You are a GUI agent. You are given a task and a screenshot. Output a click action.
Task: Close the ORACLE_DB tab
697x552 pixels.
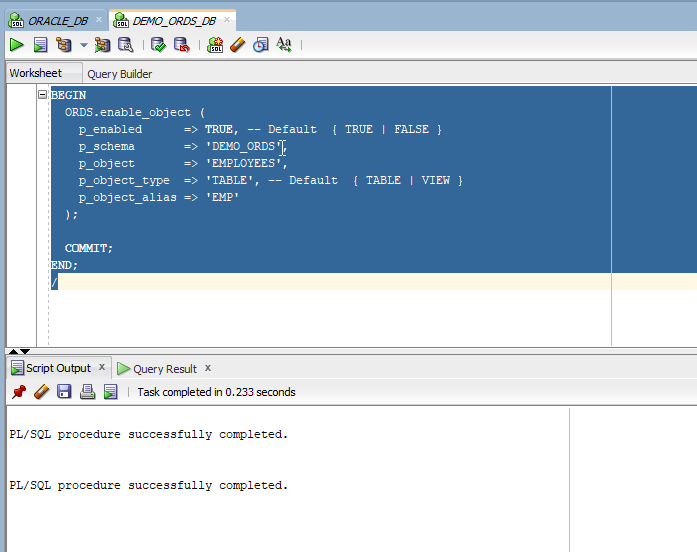pyautogui.click(x=99, y=20)
